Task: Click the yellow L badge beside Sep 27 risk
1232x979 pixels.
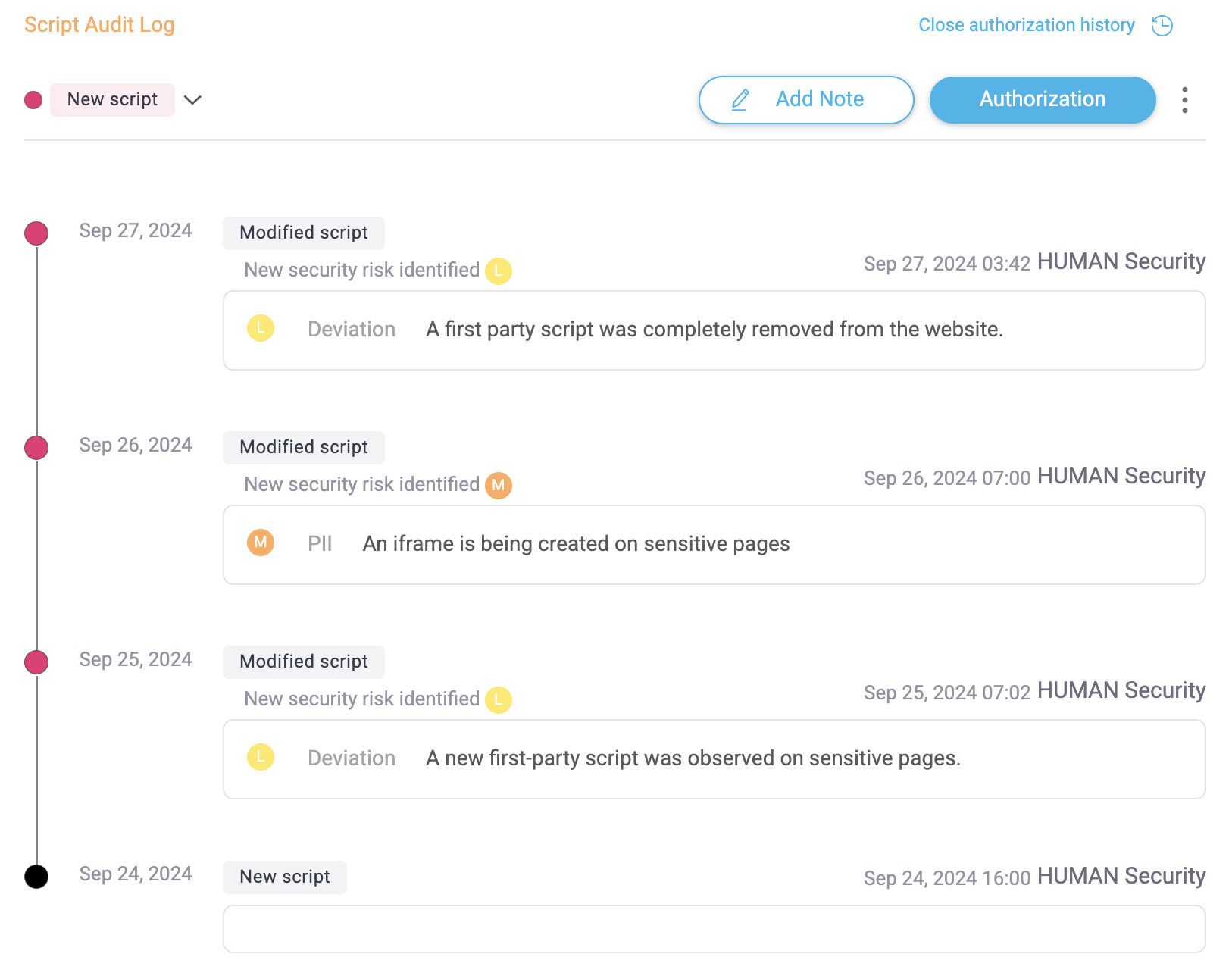Action: click(499, 271)
